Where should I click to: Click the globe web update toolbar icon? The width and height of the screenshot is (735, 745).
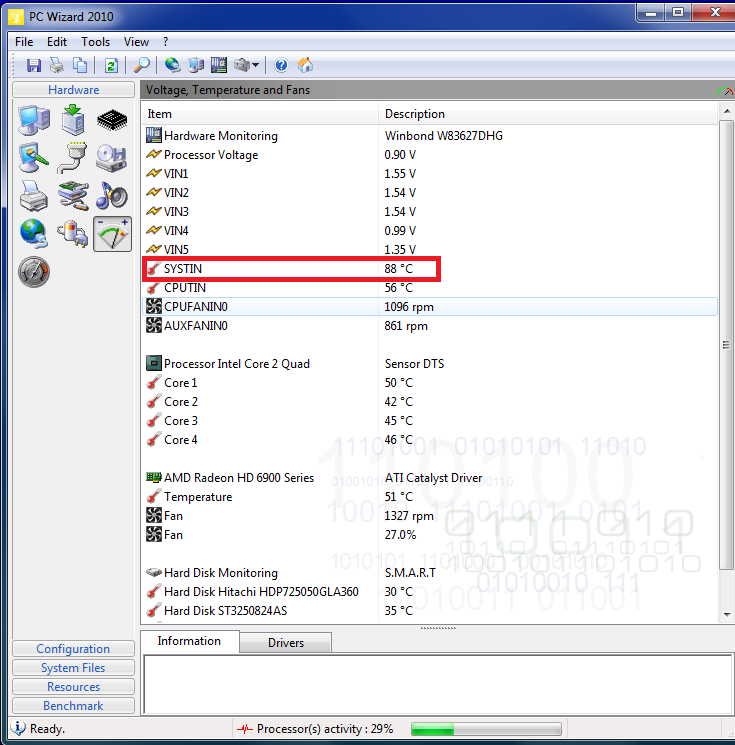(x=172, y=65)
